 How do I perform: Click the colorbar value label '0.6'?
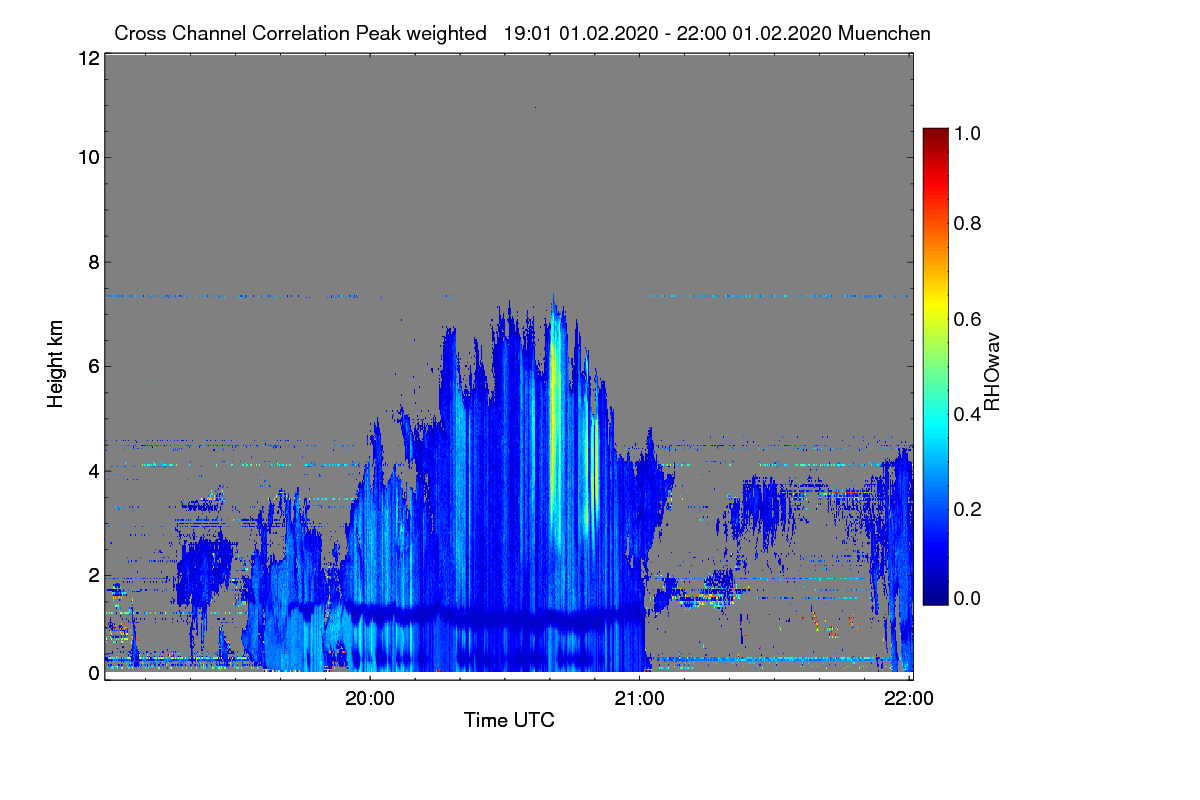[x=966, y=319]
